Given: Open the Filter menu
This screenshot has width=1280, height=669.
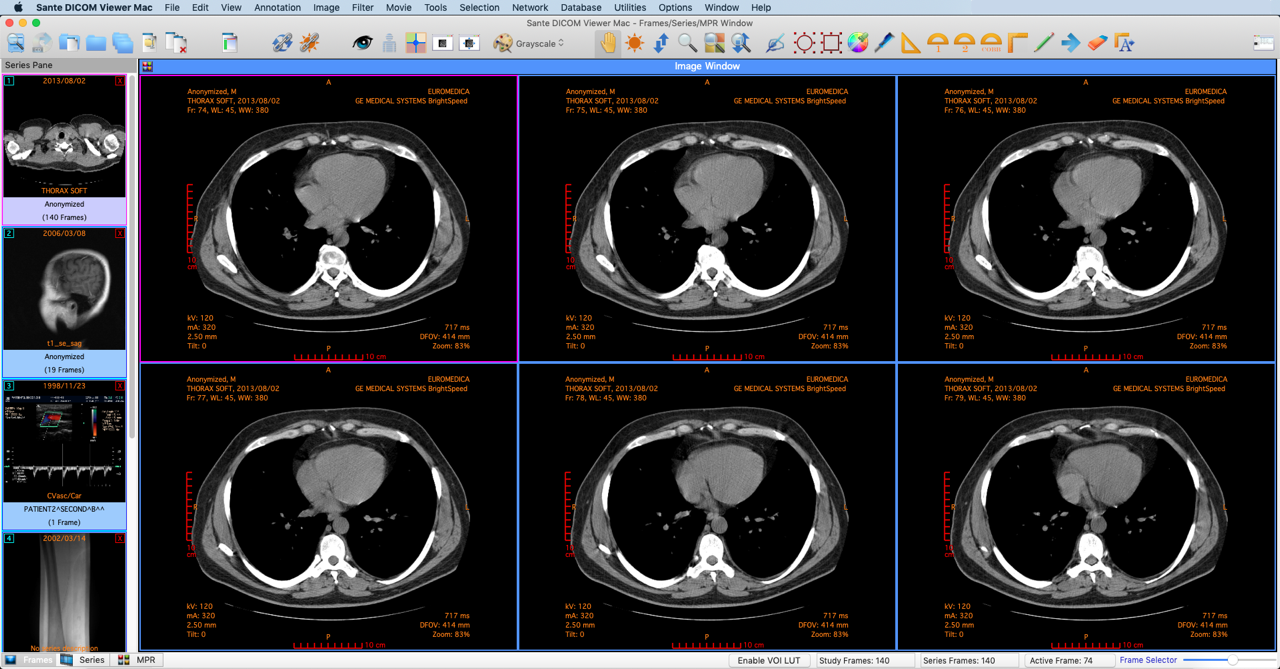Looking at the screenshot, I should tap(362, 7).
